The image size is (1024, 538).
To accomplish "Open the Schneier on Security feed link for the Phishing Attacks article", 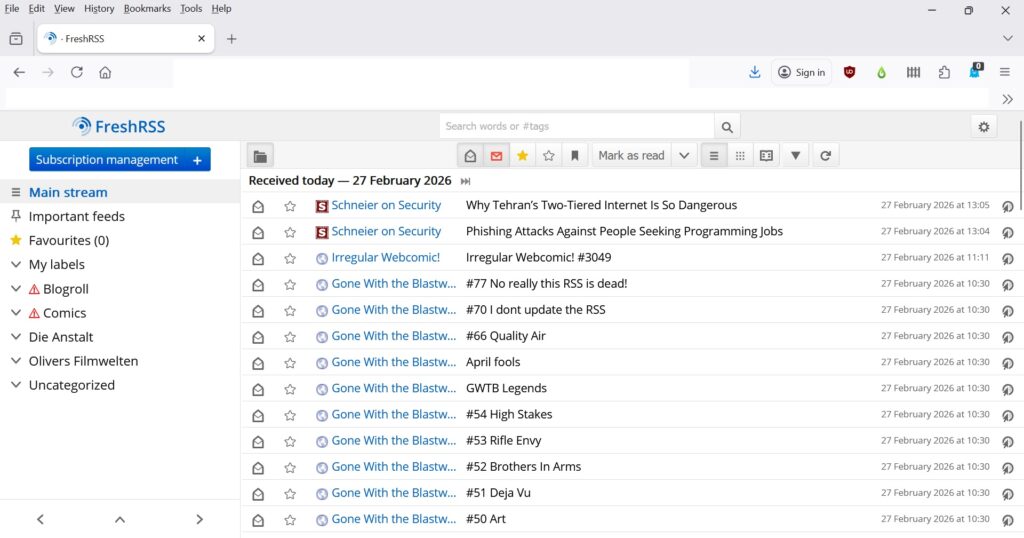I will coord(386,232).
